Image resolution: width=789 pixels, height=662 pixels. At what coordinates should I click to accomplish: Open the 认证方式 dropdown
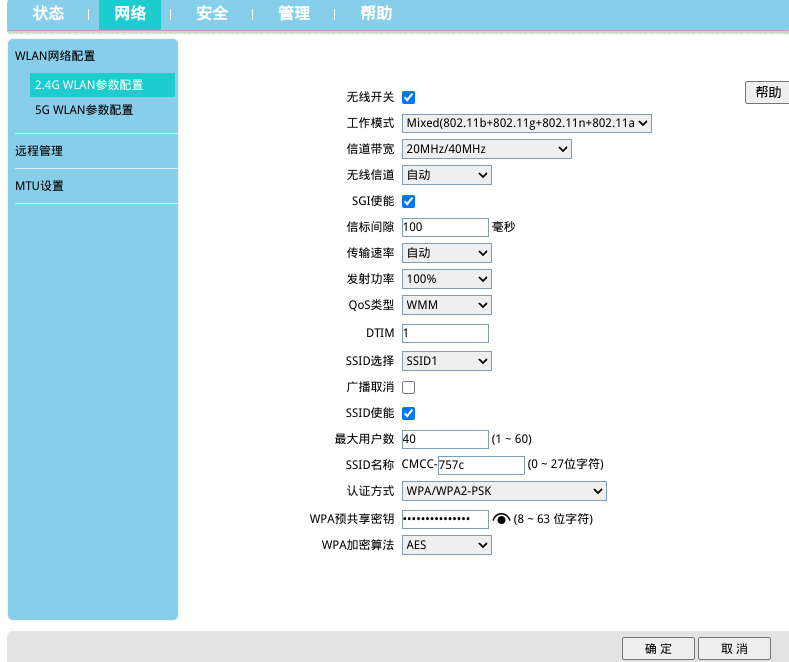[x=504, y=491]
